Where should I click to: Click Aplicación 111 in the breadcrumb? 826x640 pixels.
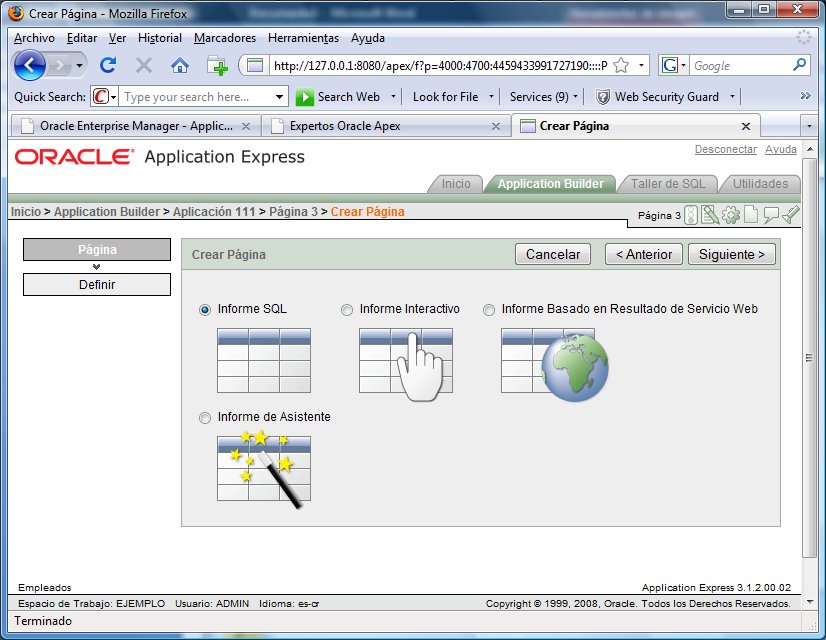coord(214,212)
